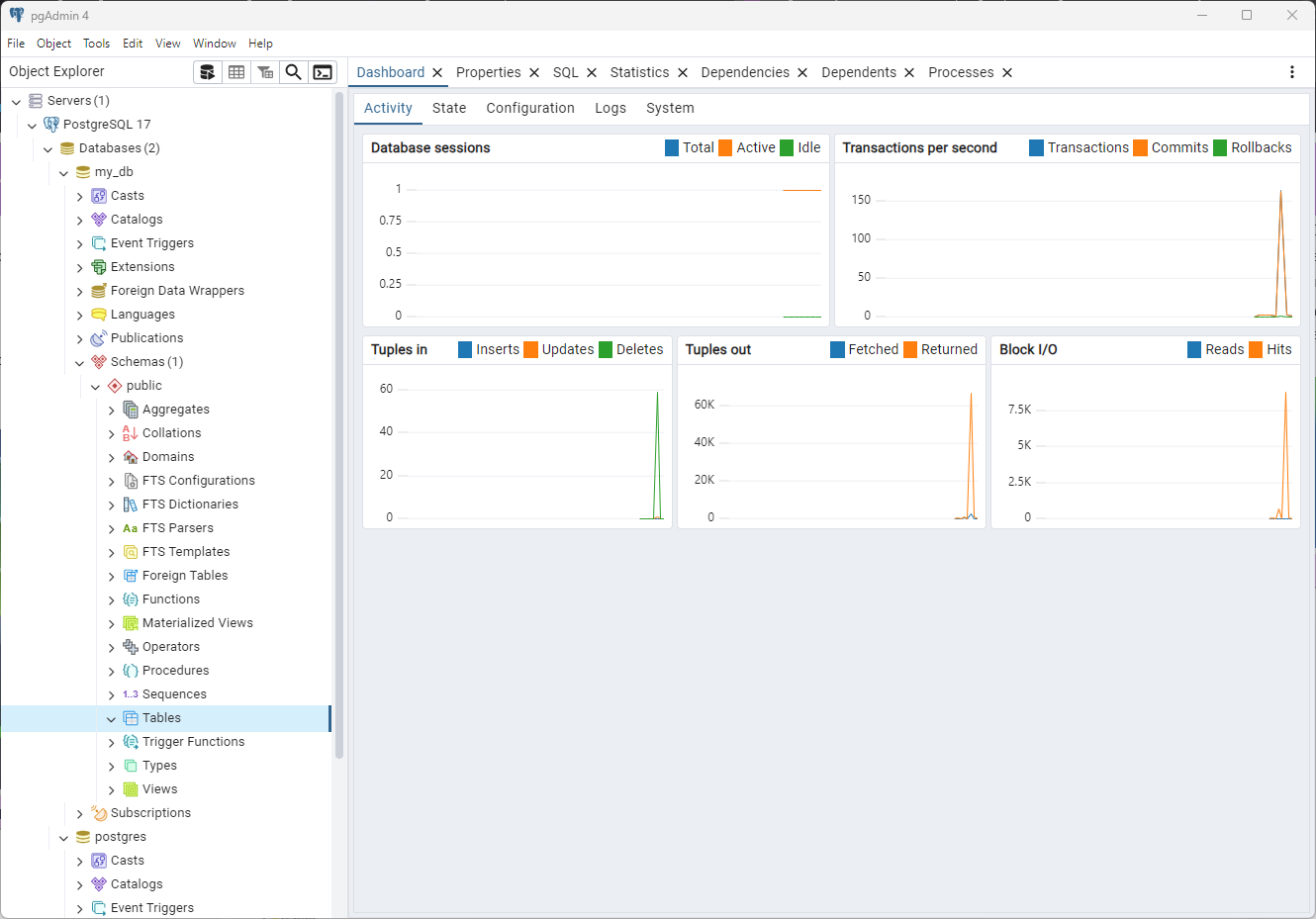Click the Publications node icon
The width and height of the screenshot is (1316, 919).
tap(99, 338)
